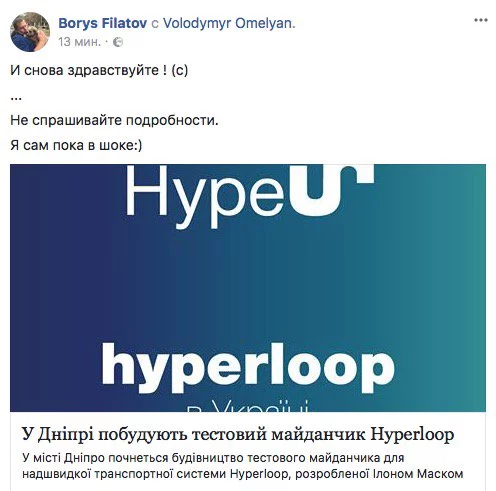Visit Borys Filatov's profile name link

click(x=102, y=23)
